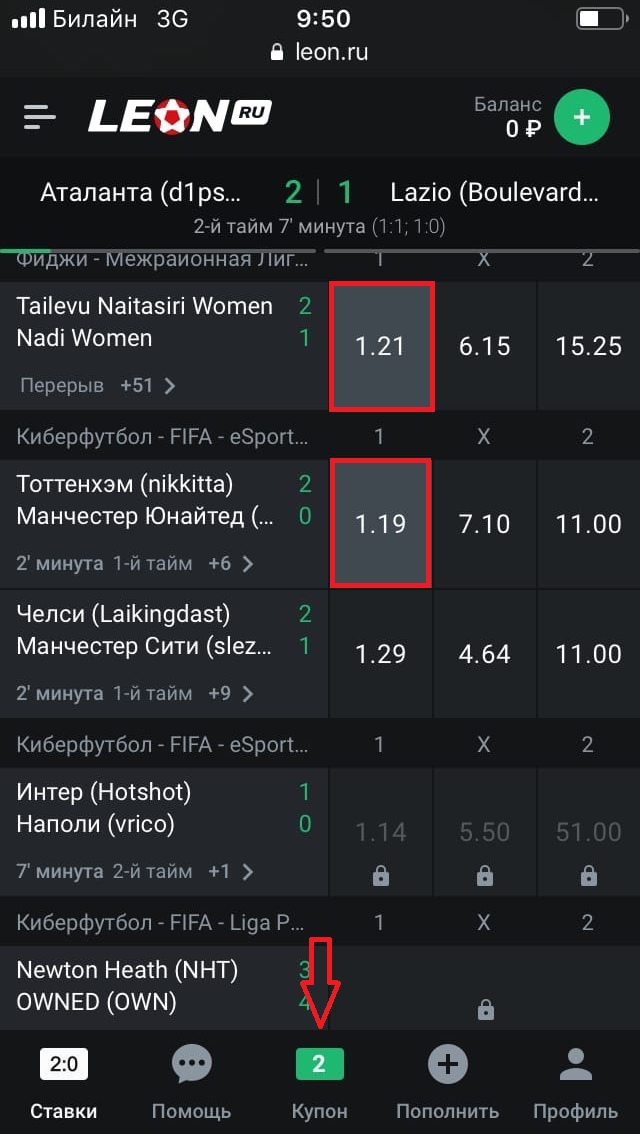Expand +51 markets for Tailevu Naitasiri match
640x1134 pixels.
(x=147, y=385)
